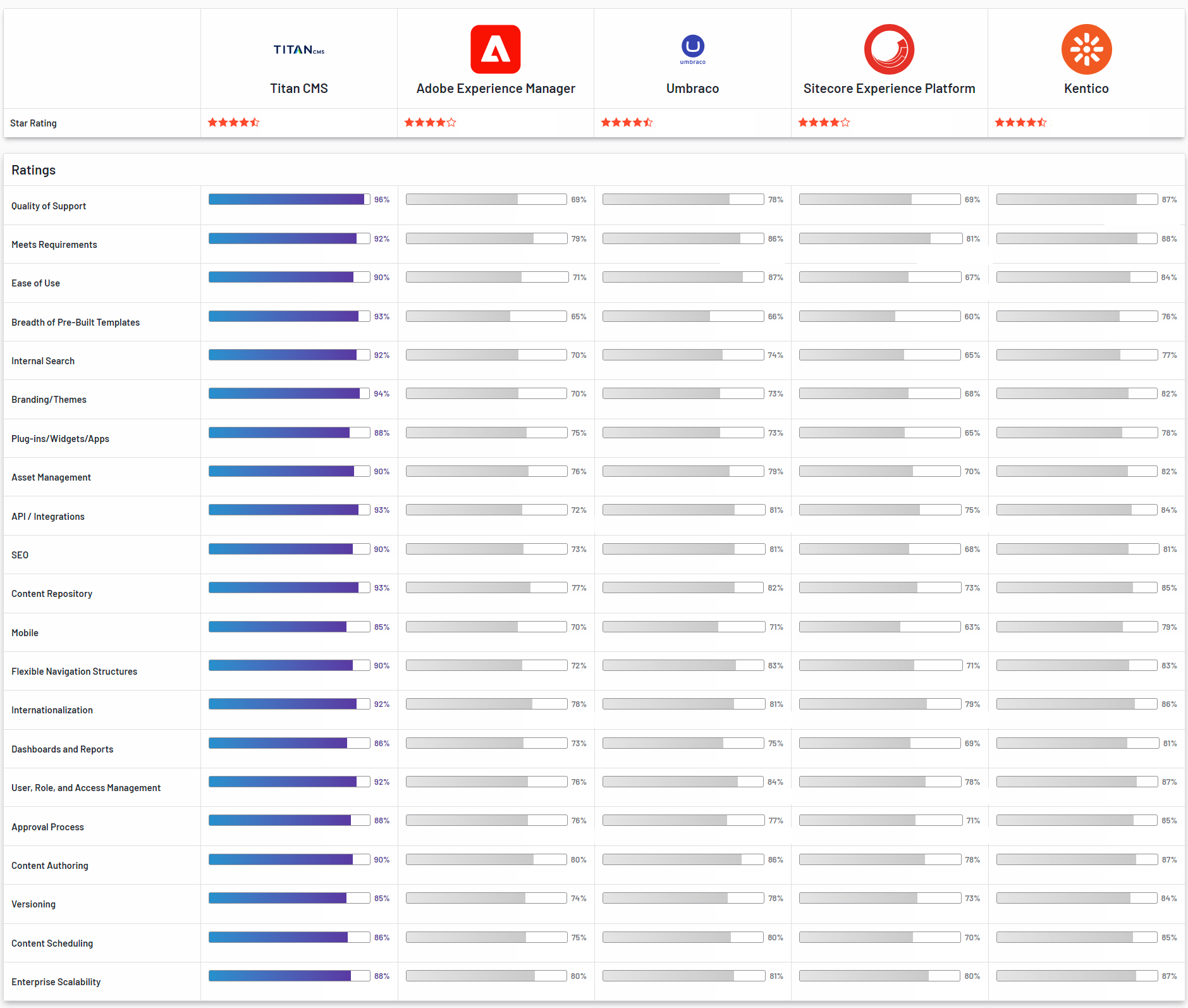Click Umbraco Ease of Use progress bar

coord(683,276)
